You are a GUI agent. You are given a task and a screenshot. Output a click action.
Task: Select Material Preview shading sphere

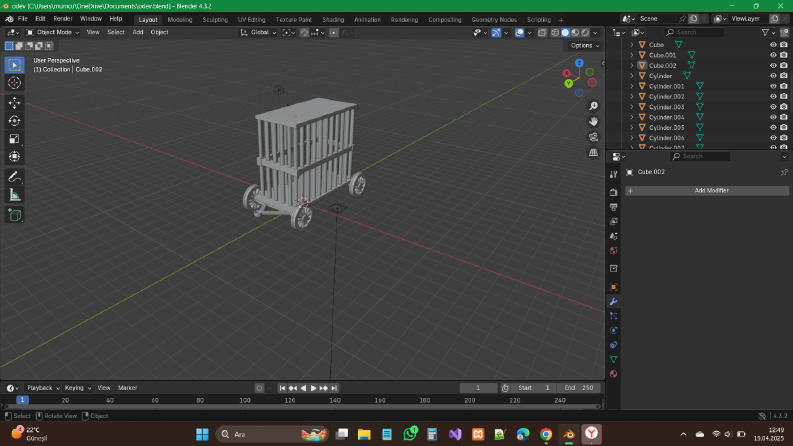pyautogui.click(x=575, y=32)
